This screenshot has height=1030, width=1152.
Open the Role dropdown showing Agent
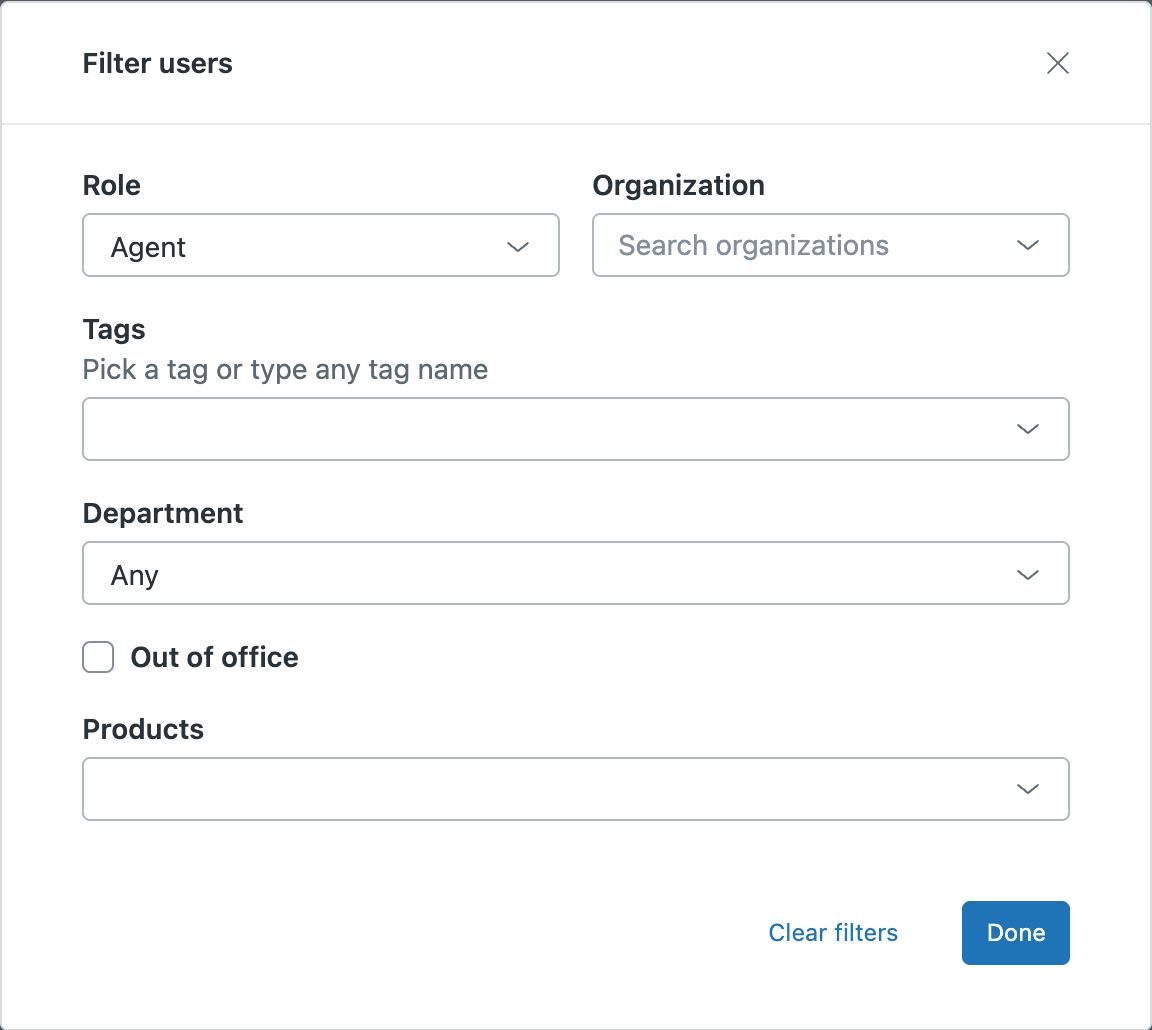[320, 245]
